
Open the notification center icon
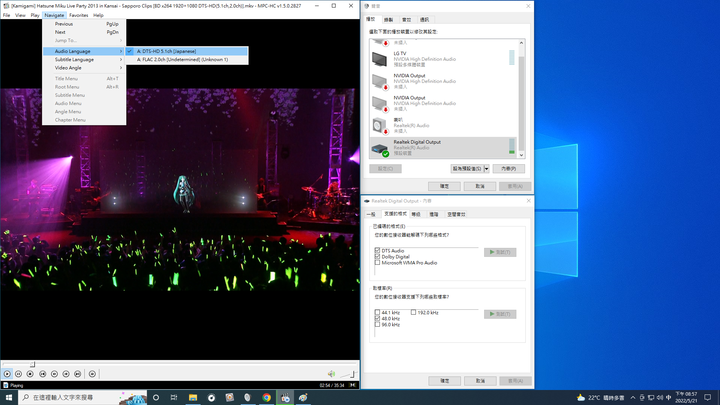pyautogui.click(x=708, y=398)
